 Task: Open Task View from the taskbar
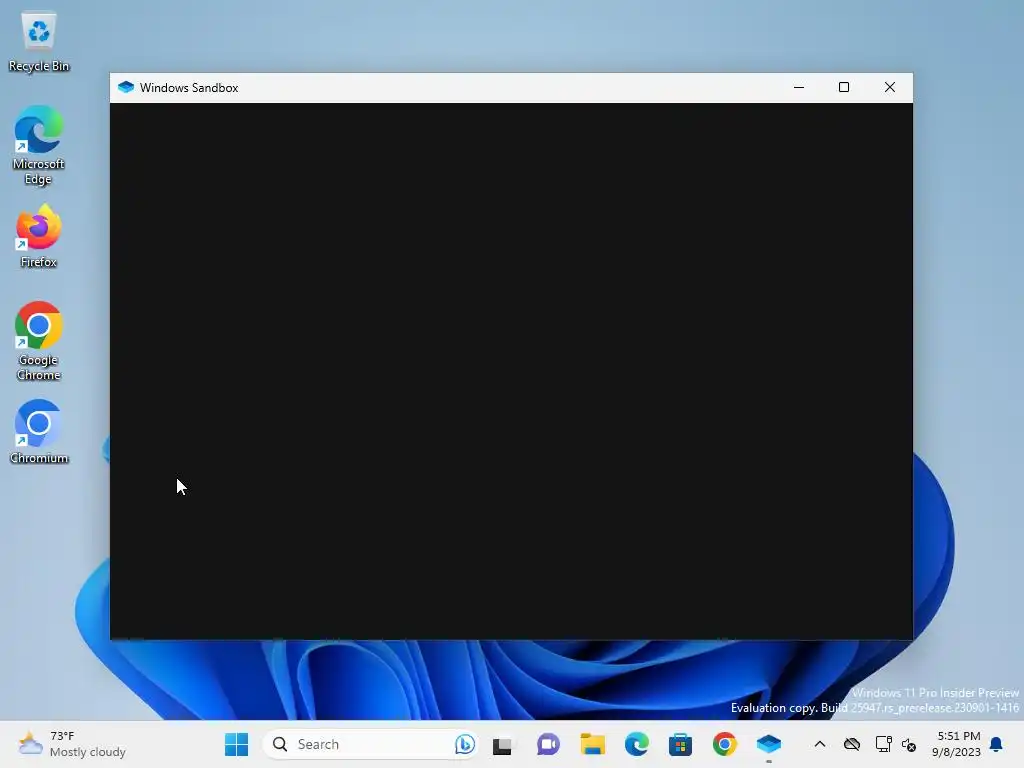pyautogui.click(x=502, y=744)
